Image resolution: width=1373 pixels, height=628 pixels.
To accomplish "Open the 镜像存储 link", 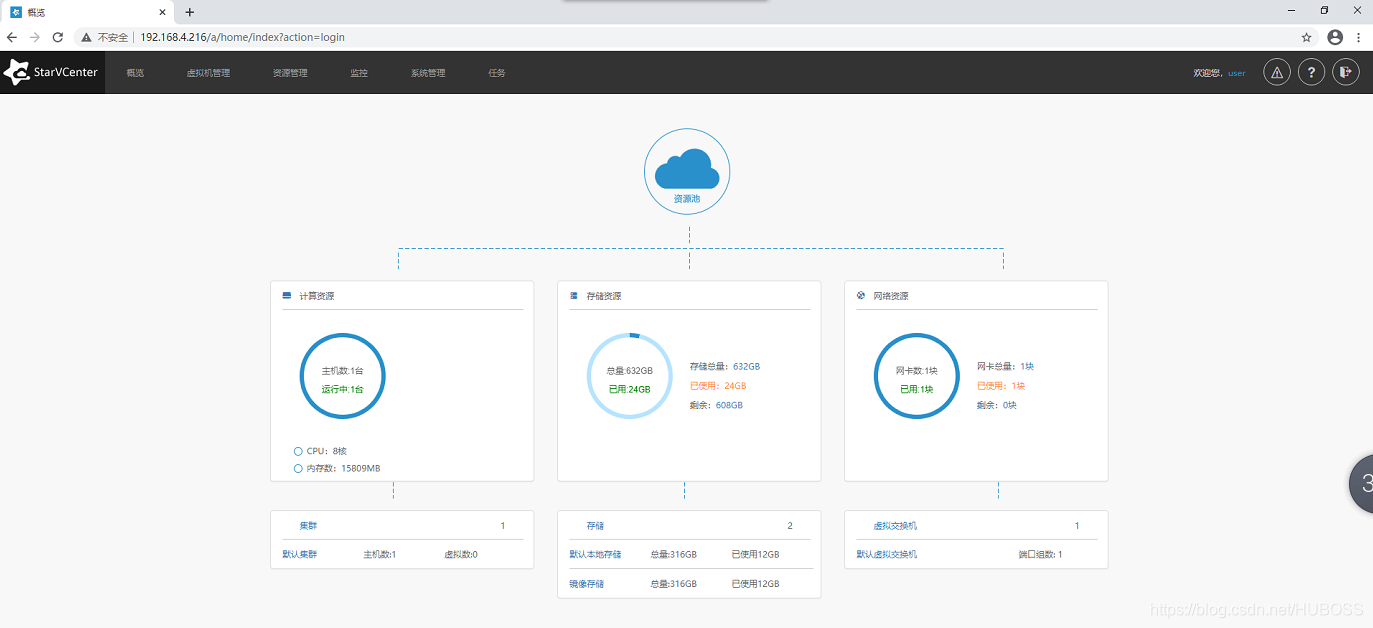I will [x=587, y=583].
